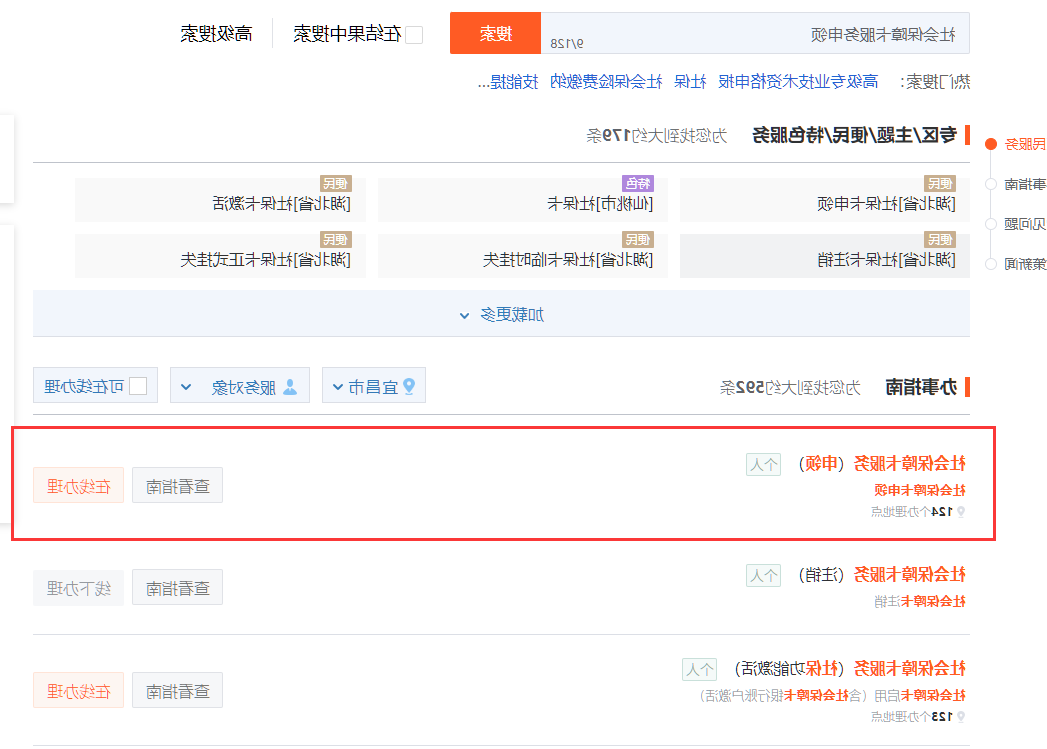1047x749 pixels.
Task: Open 高级搜索 advanced search
Action: [x=216, y=34]
